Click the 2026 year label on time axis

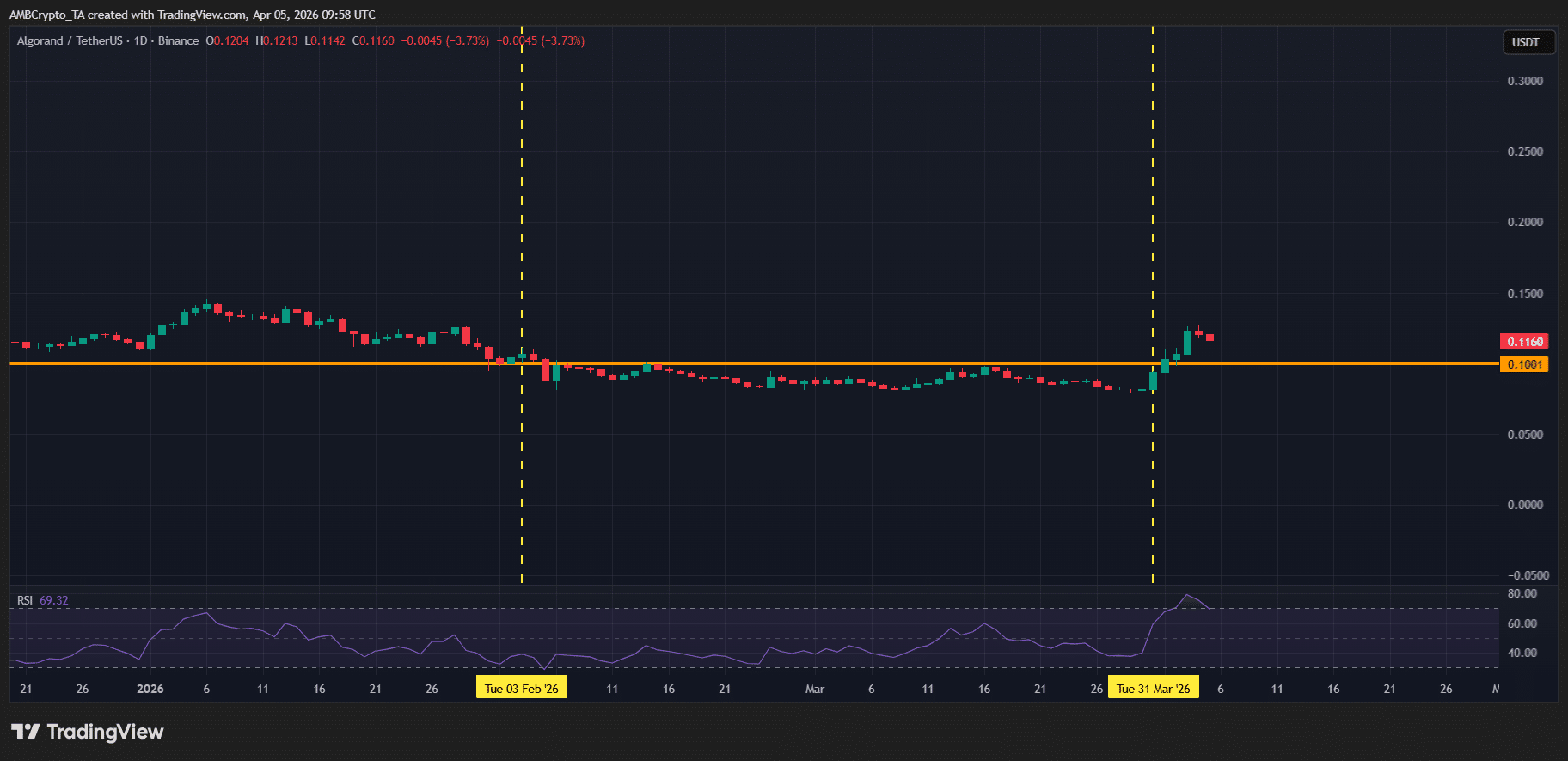coord(150,689)
